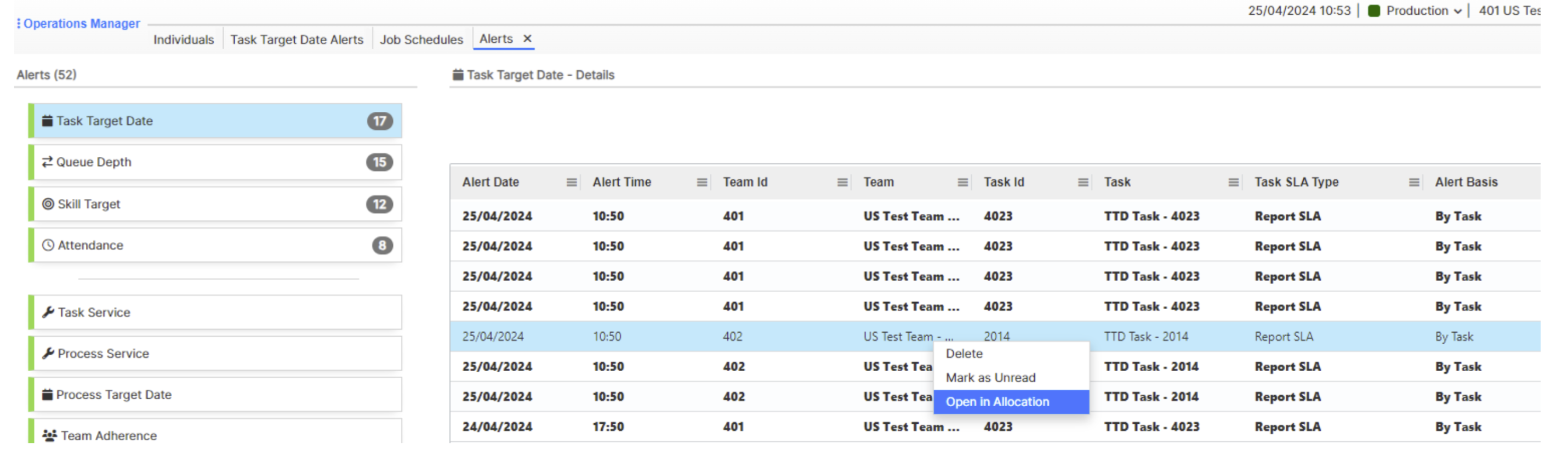Select the Alerts tab

[x=496, y=38]
